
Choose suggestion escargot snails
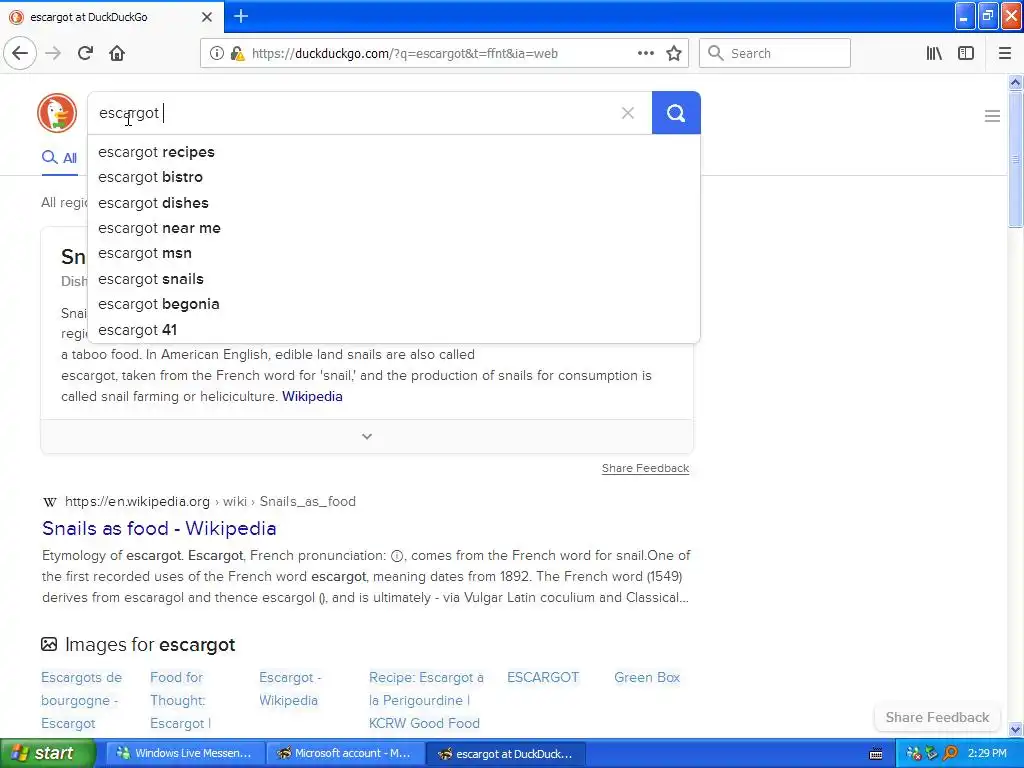(x=393, y=279)
